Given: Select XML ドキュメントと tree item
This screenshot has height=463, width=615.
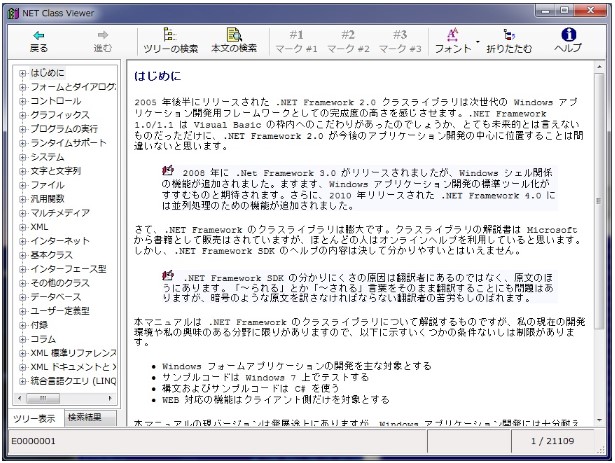Looking at the screenshot, I should 73,367.
